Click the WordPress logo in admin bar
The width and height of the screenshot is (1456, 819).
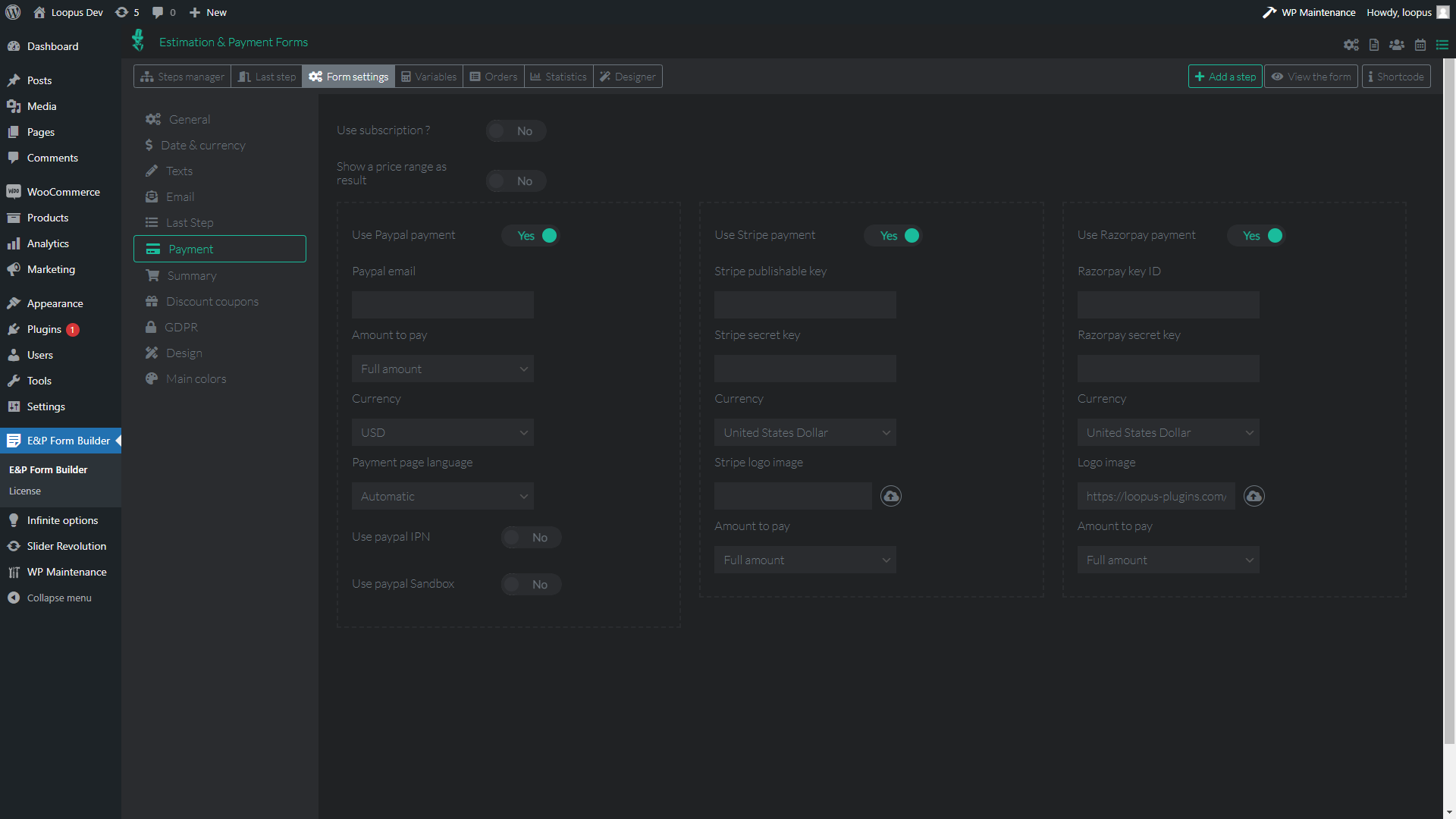(13, 12)
